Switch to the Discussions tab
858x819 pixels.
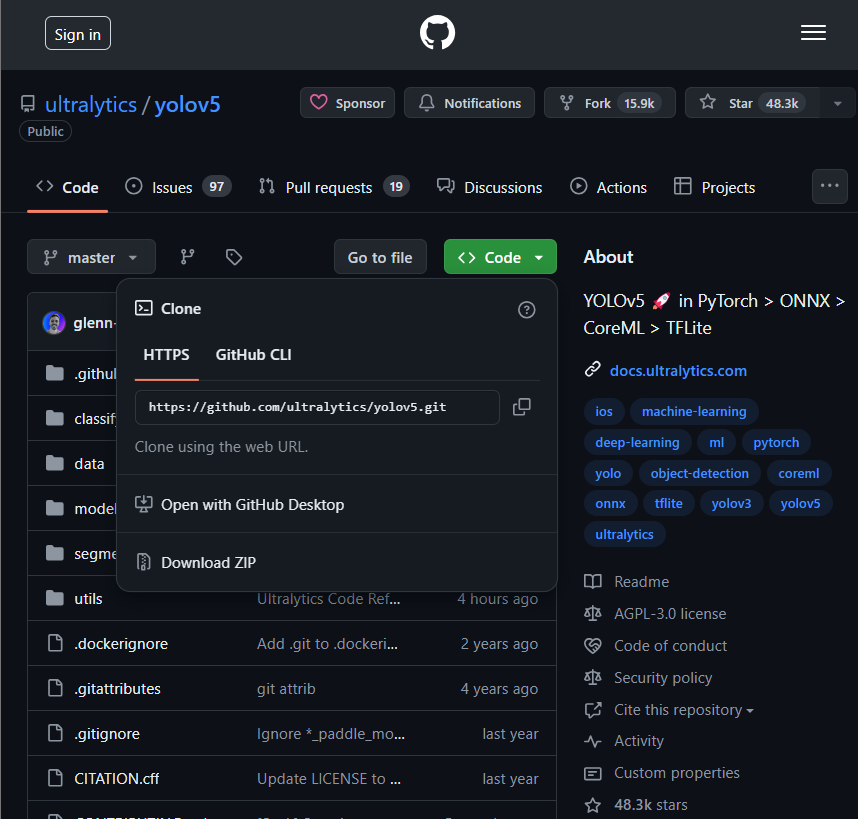click(x=489, y=187)
